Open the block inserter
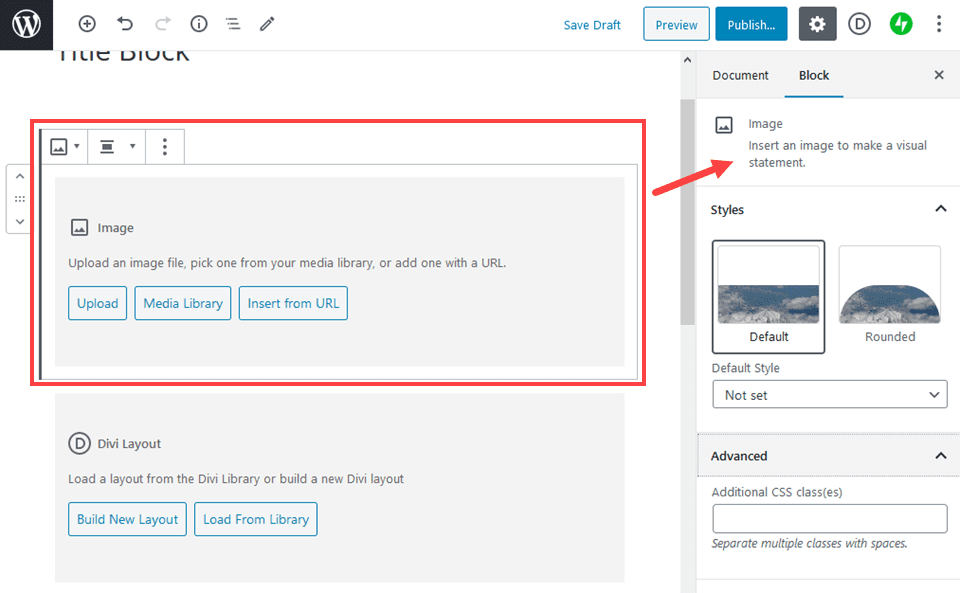This screenshot has width=960, height=593. pos(87,23)
